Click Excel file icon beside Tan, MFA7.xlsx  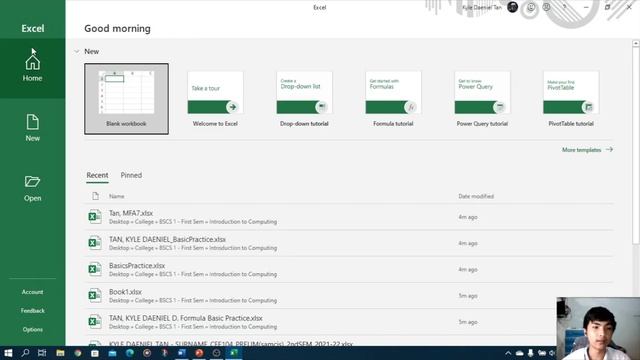pos(95,217)
